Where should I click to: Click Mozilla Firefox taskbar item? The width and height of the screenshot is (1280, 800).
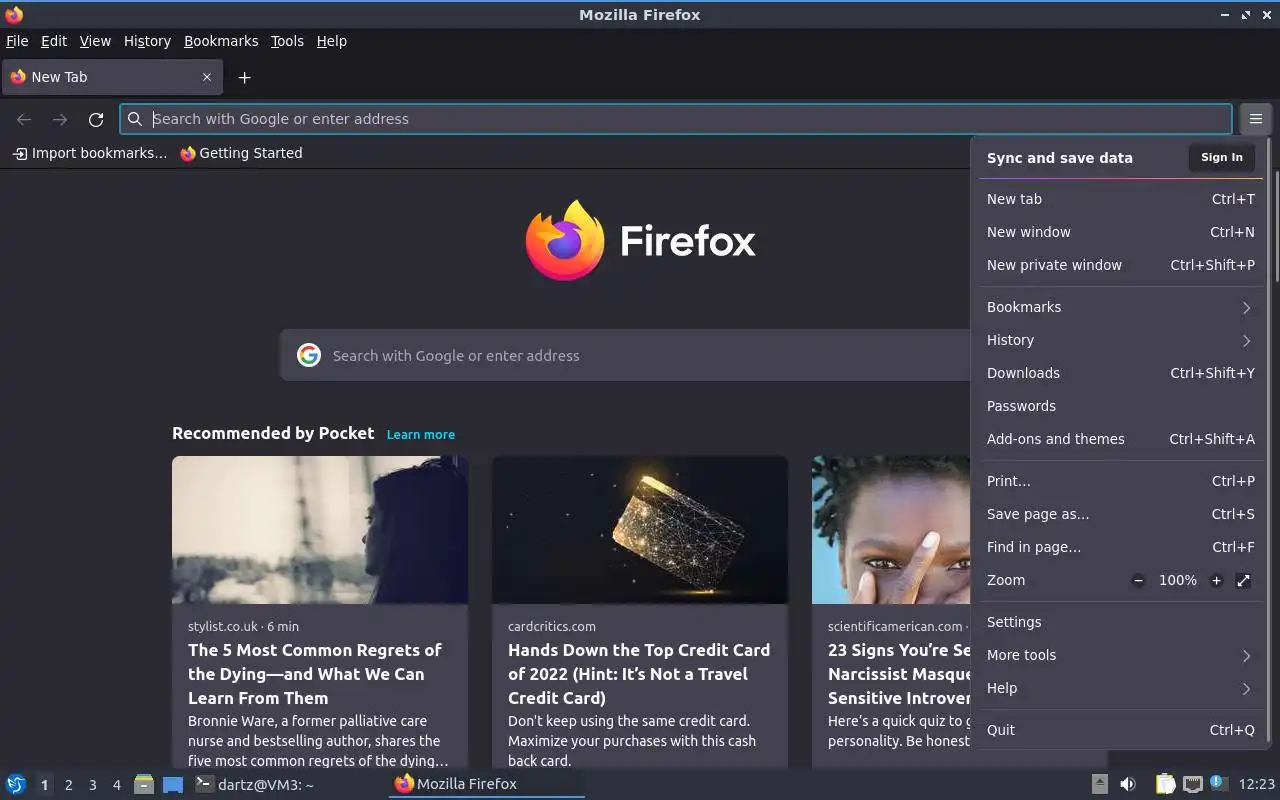(x=486, y=784)
